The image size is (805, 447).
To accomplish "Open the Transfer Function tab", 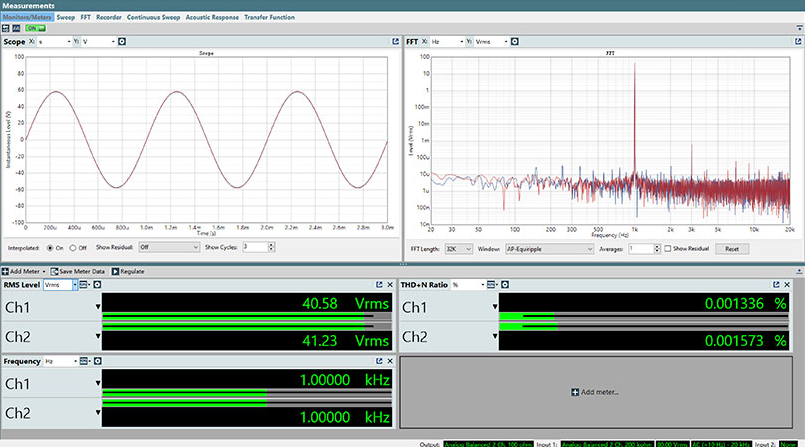I will click(x=269, y=17).
